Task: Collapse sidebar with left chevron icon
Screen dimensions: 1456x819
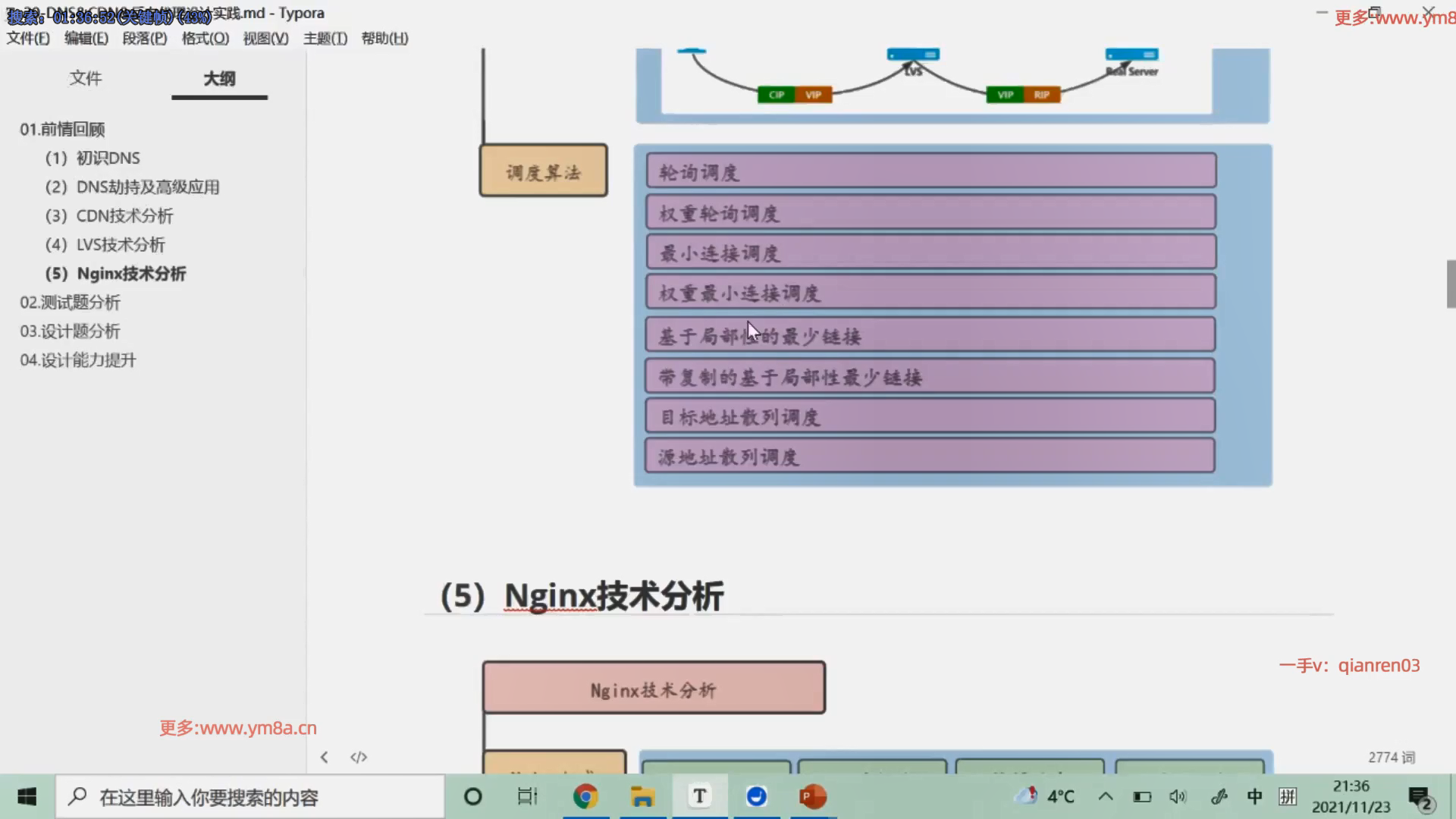Action: pyautogui.click(x=325, y=757)
